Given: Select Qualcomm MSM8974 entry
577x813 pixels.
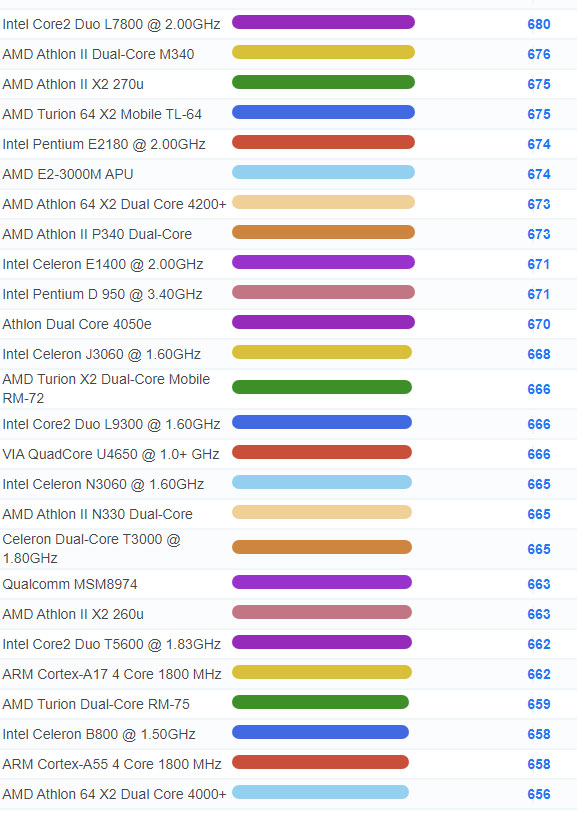Looking at the screenshot, I should coord(70,585).
